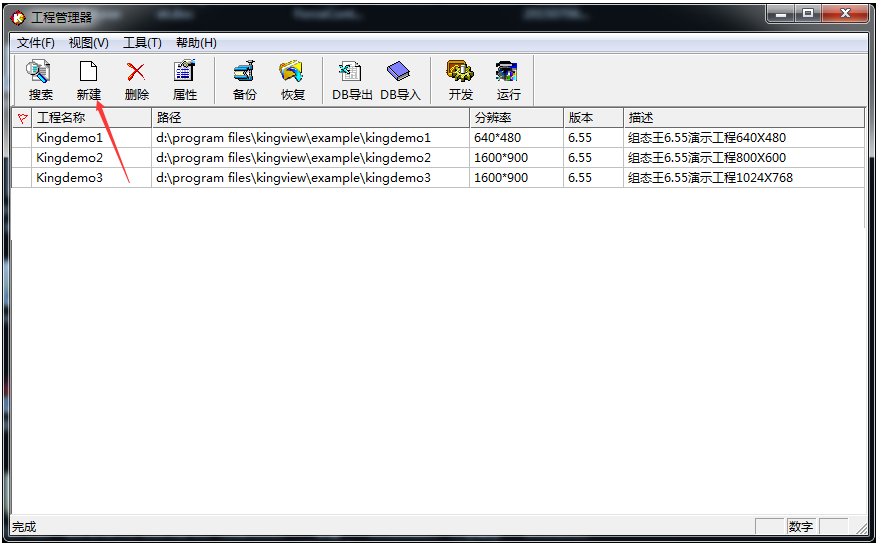Sort by 版本 column header

coord(594,118)
